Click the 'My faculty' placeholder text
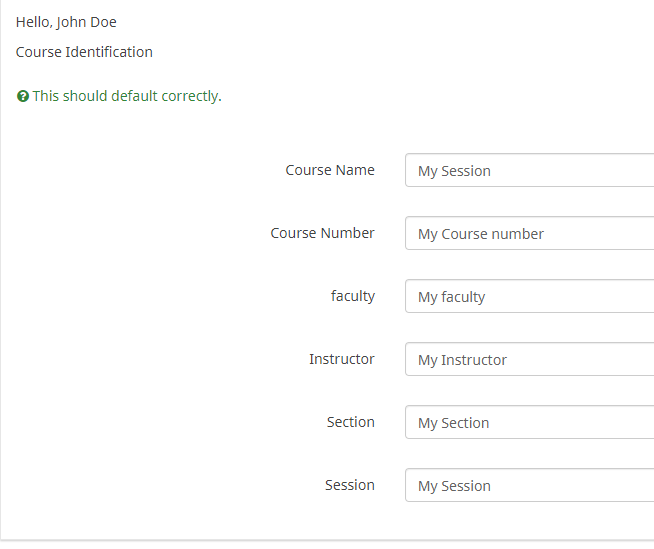The image size is (654, 549). tap(451, 297)
